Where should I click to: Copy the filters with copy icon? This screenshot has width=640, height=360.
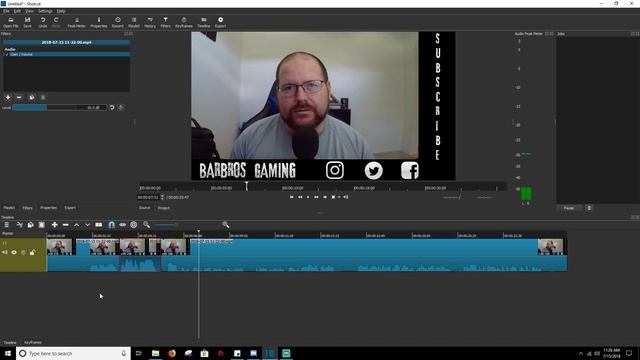tap(32, 98)
